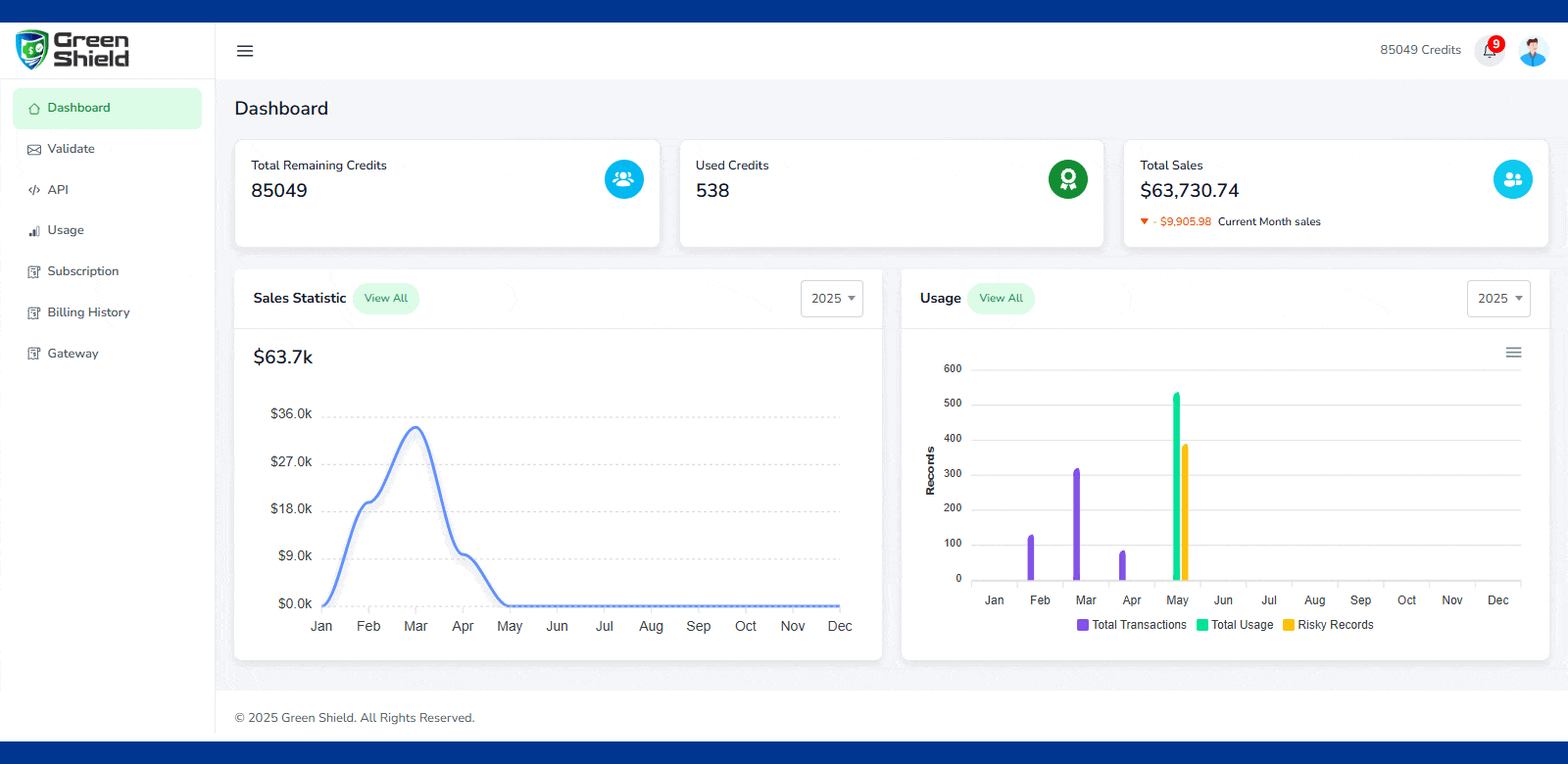Open the Usage year dropdown
1568x764 pixels.
[x=1498, y=299]
